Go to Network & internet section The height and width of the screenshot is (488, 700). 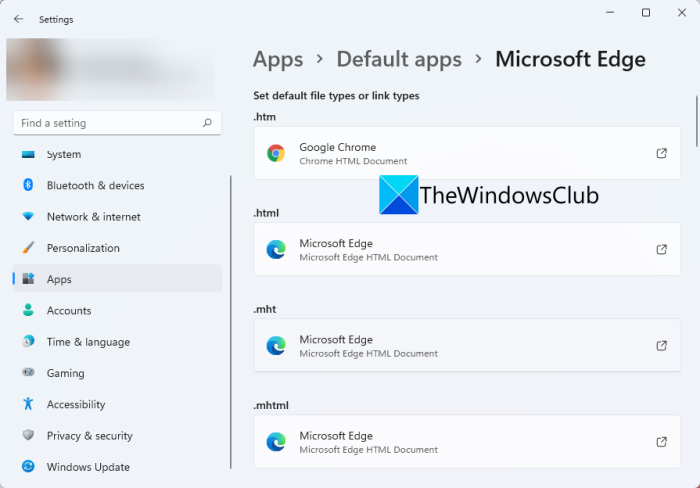click(93, 216)
